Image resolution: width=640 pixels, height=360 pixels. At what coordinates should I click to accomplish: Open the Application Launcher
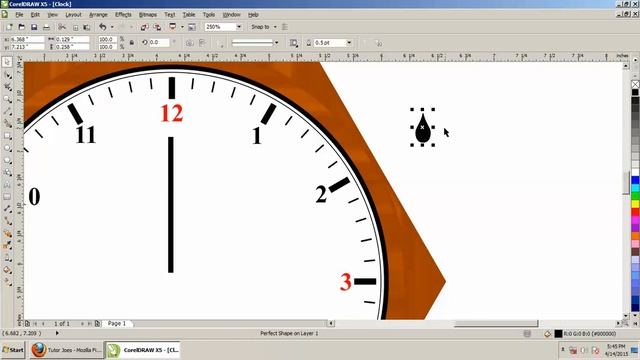[173, 27]
